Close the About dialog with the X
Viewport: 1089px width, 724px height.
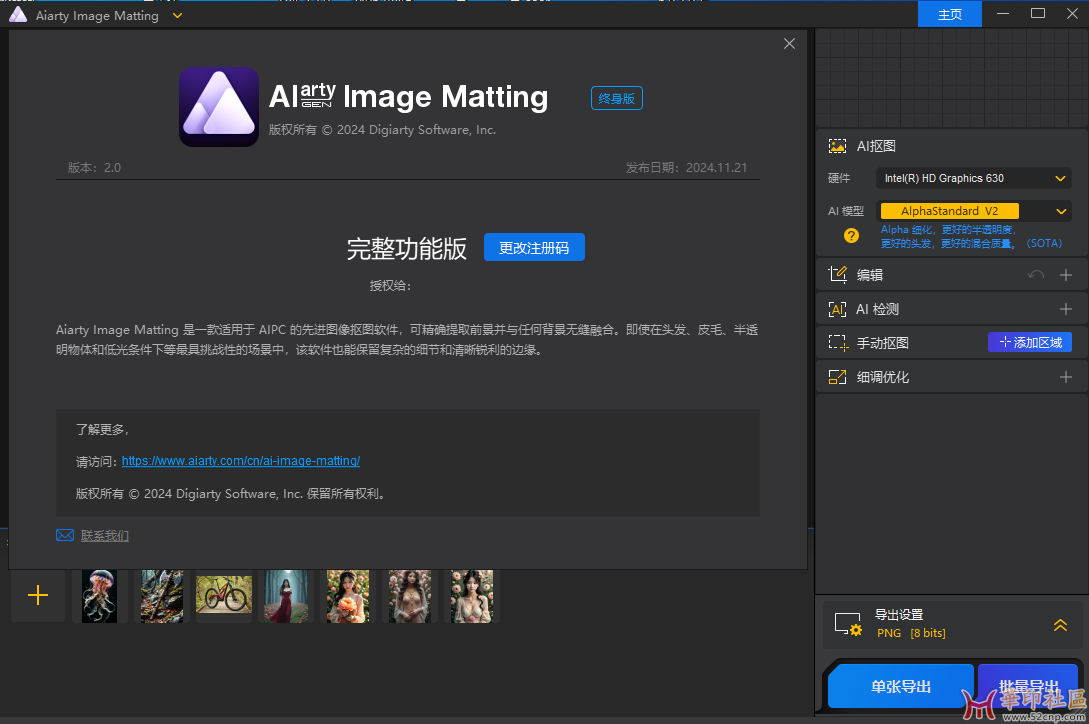[789, 44]
